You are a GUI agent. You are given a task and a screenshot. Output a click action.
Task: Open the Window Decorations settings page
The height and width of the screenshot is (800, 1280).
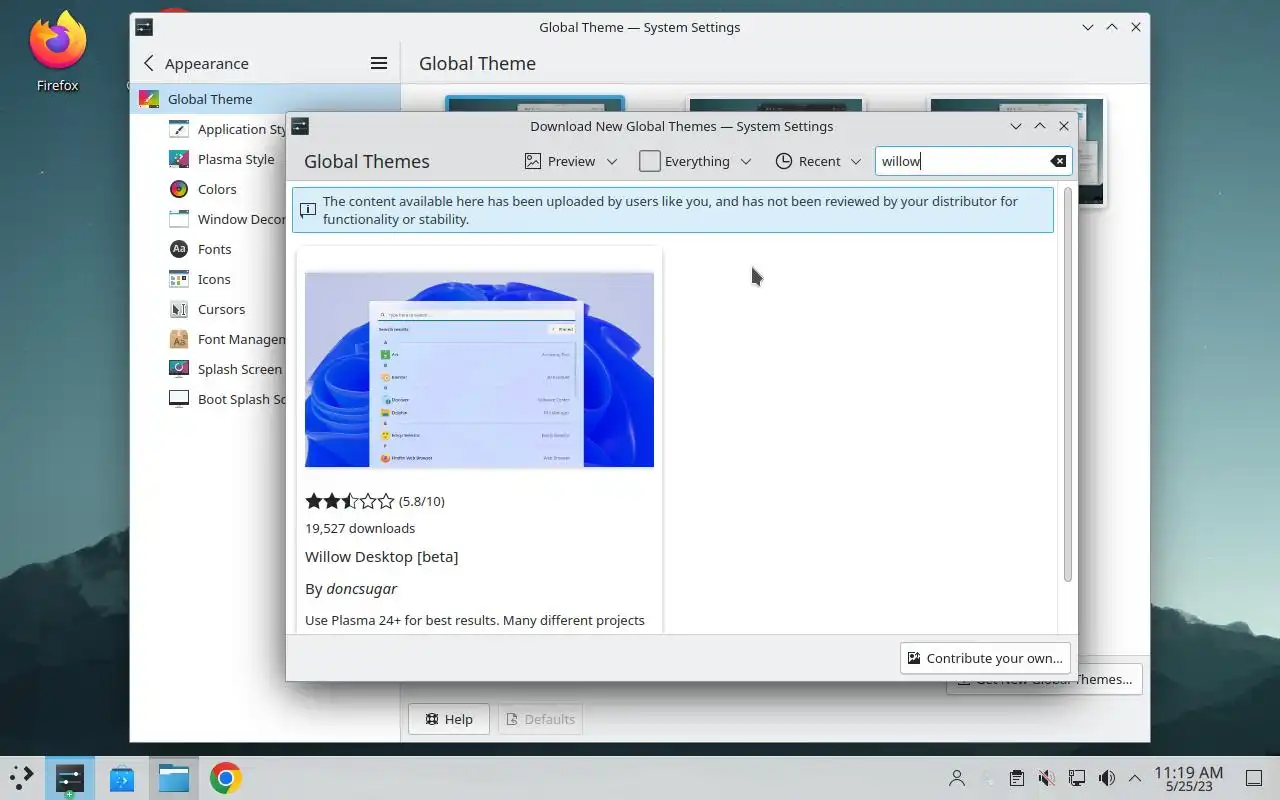point(227,219)
